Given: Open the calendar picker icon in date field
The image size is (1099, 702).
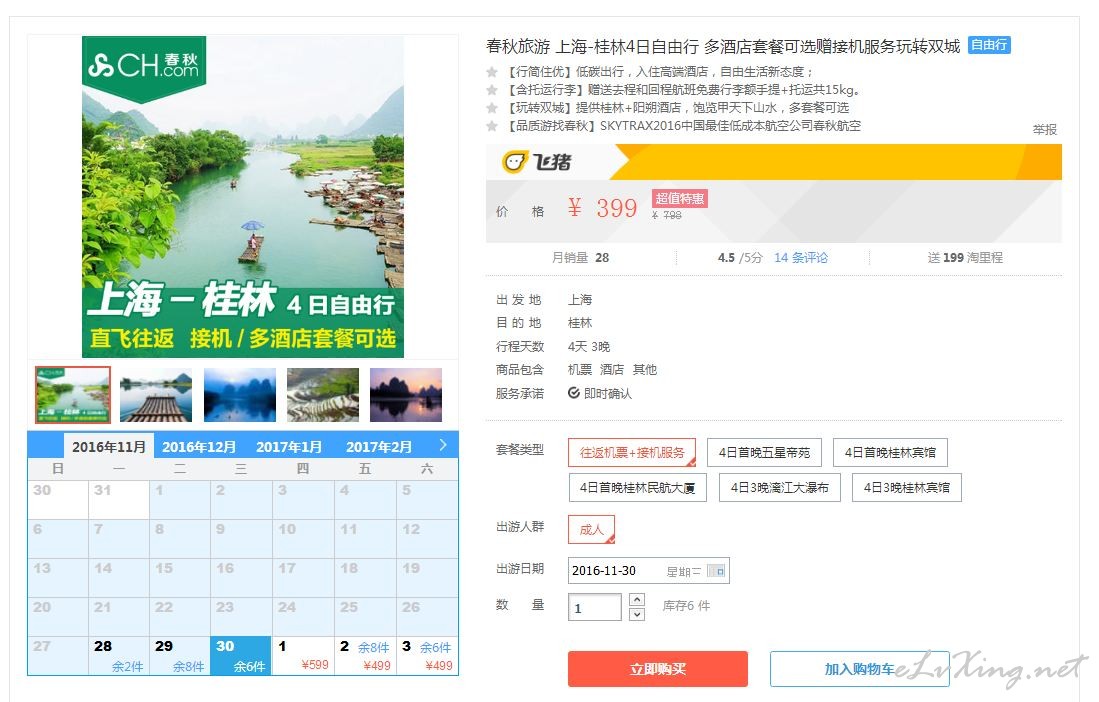Looking at the screenshot, I should coord(716,571).
